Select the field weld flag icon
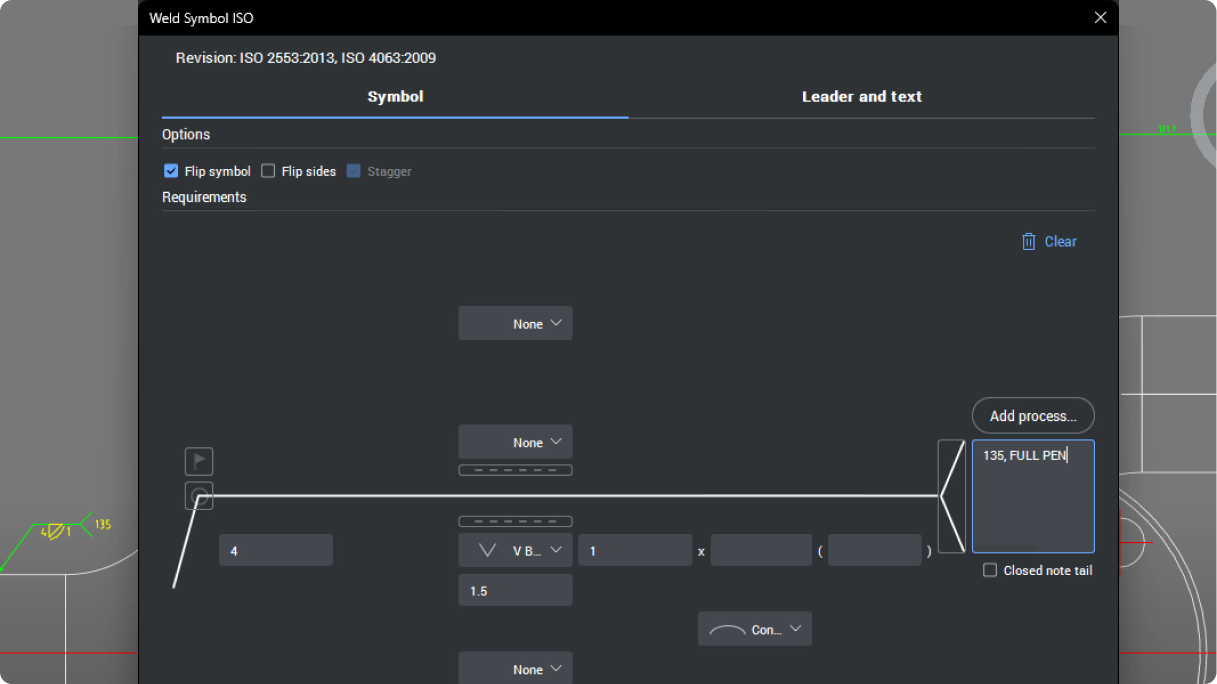The image size is (1217, 684). coord(198,461)
